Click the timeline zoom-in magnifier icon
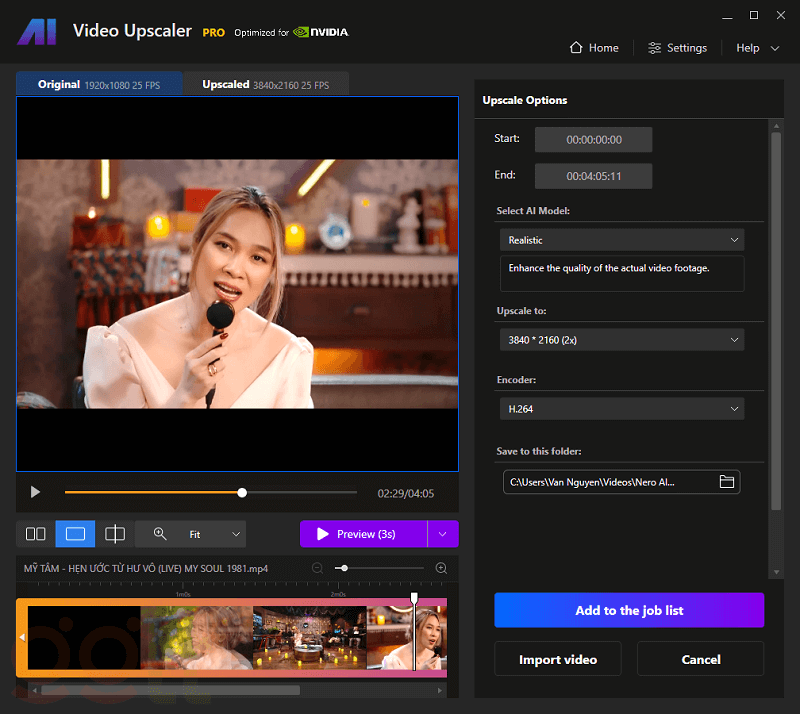This screenshot has height=714, width=800. [441, 568]
